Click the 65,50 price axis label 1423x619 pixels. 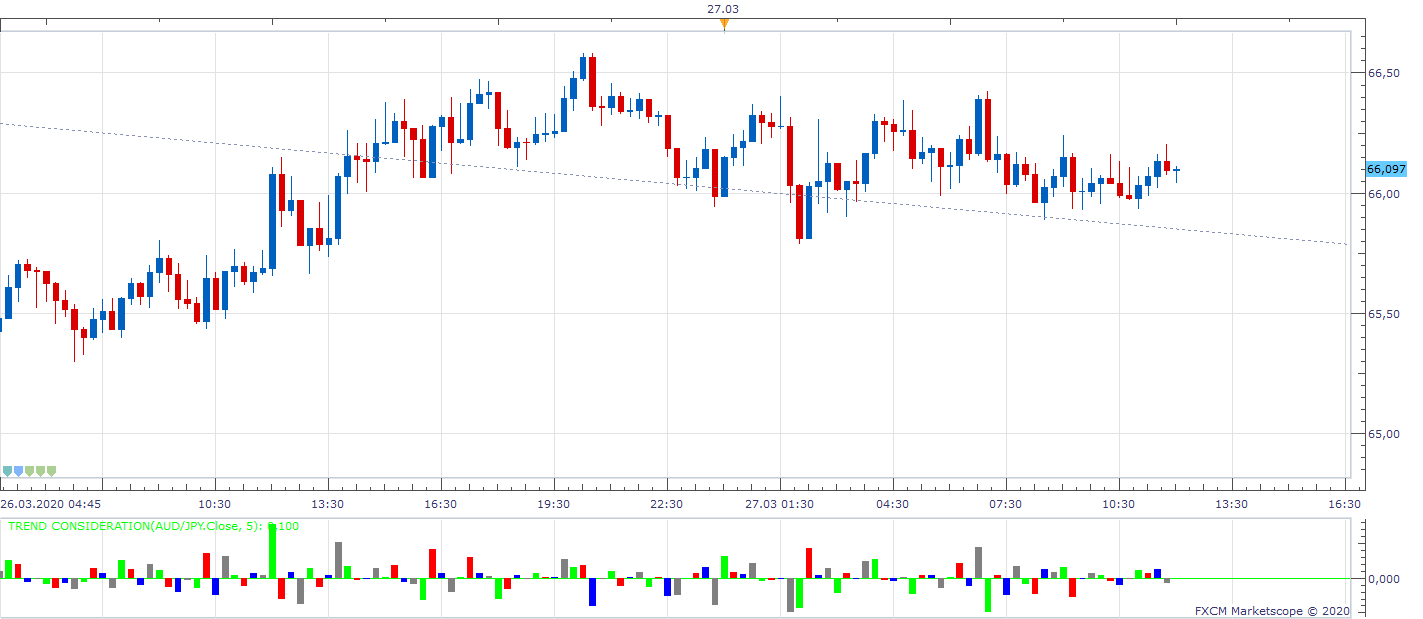pos(1383,314)
